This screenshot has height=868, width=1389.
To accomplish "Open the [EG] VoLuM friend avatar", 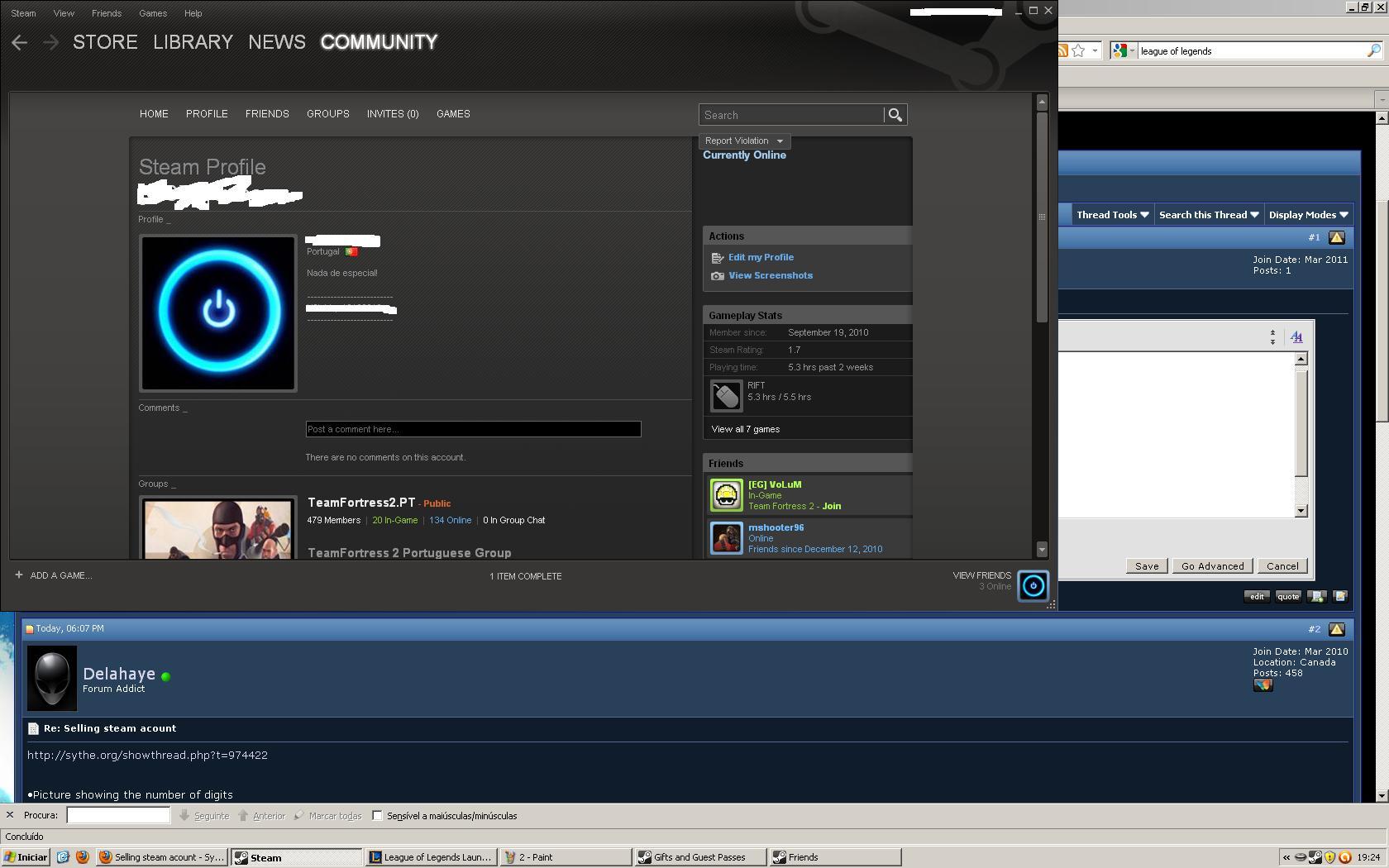I will click(727, 495).
